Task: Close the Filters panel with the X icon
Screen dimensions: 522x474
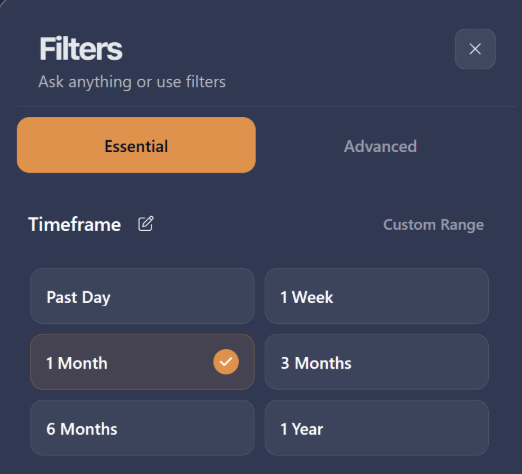Action: pos(475,49)
